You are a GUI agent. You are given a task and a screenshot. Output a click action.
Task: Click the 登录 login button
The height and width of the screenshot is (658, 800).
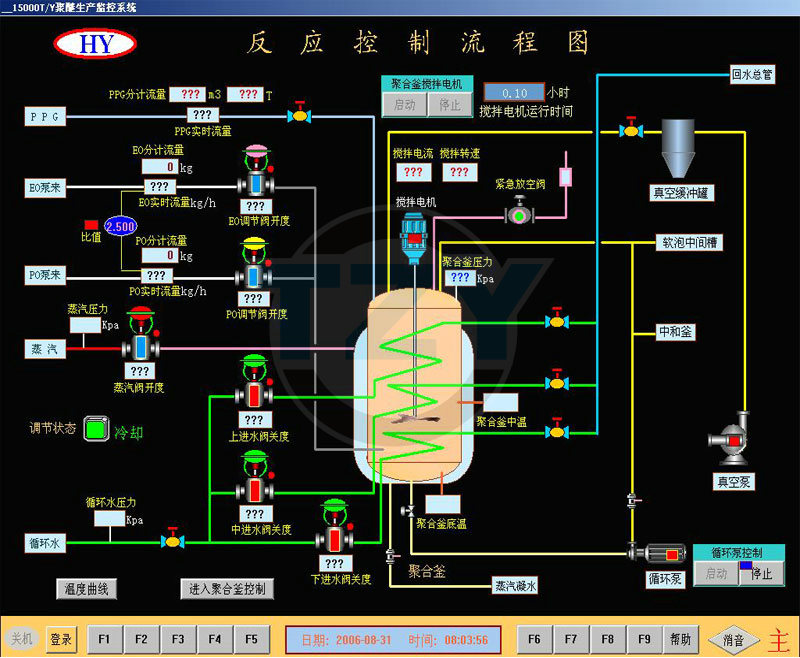tap(61, 639)
